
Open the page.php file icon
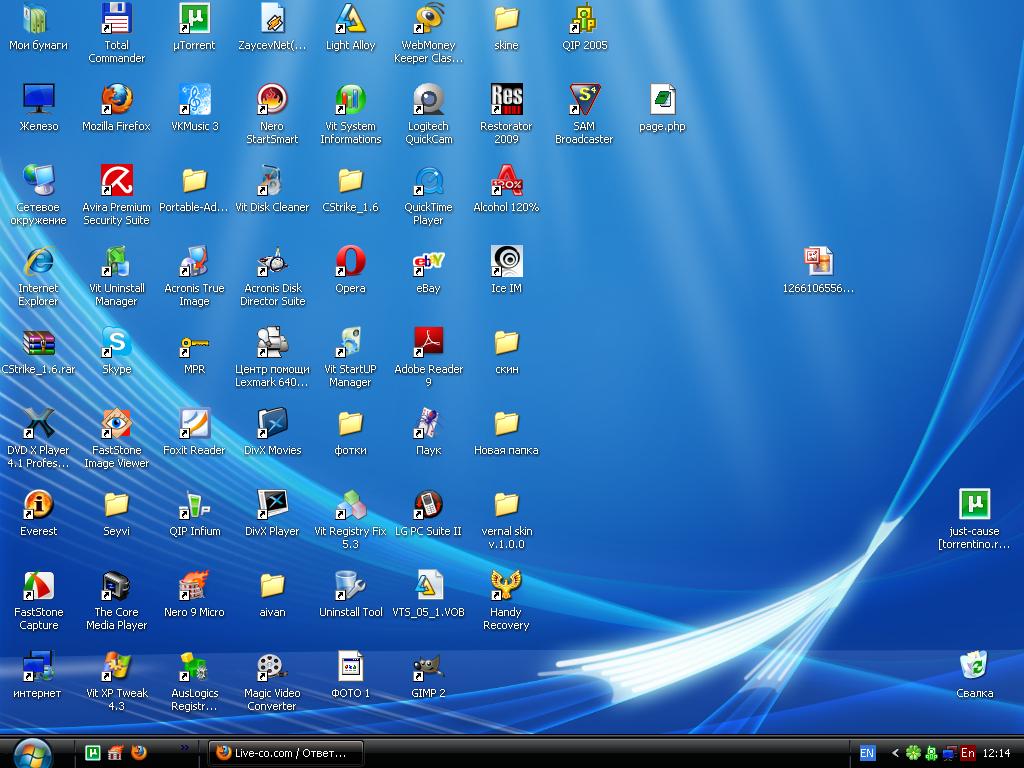662,100
